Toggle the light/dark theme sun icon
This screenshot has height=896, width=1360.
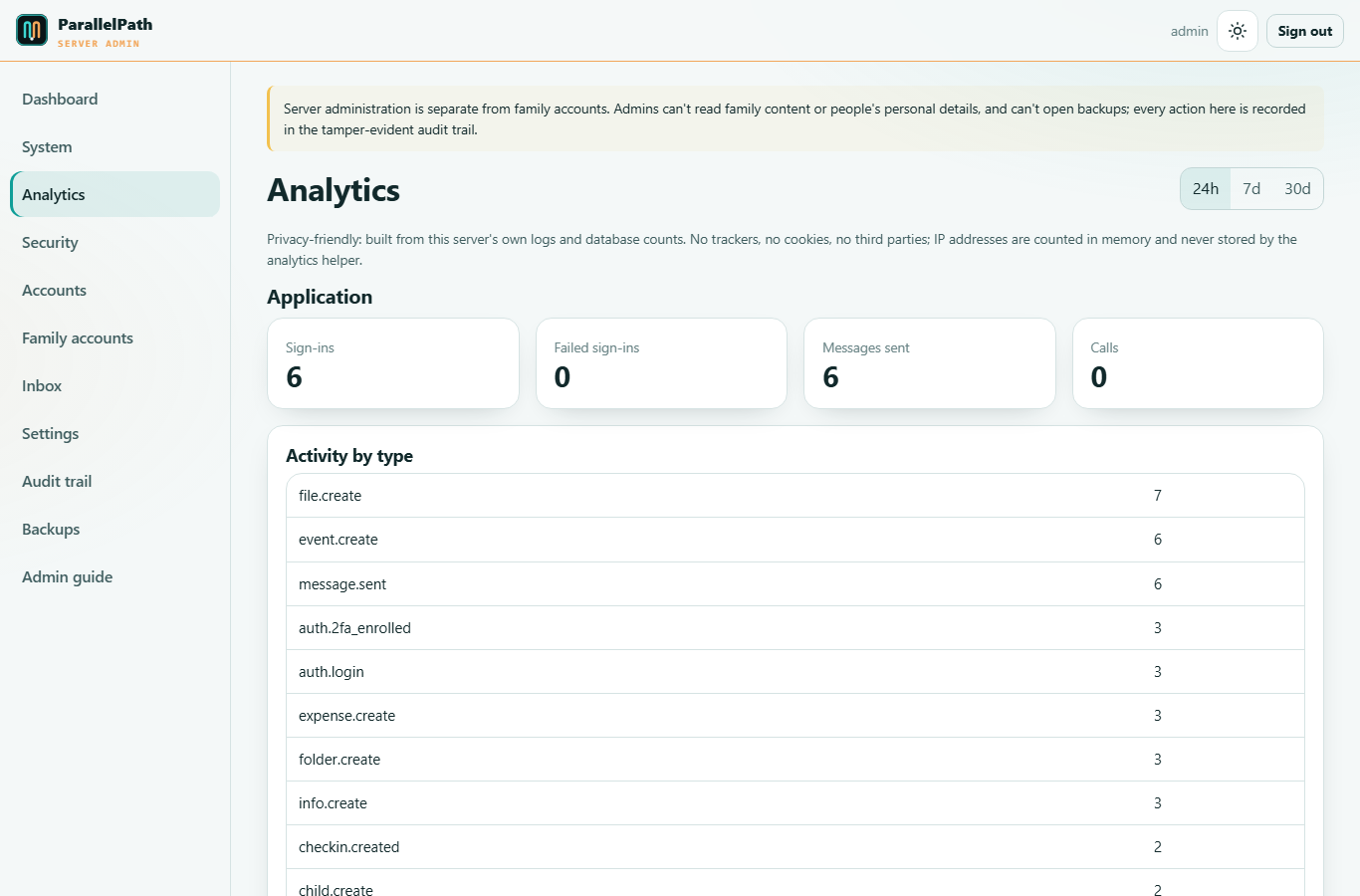tap(1238, 31)
